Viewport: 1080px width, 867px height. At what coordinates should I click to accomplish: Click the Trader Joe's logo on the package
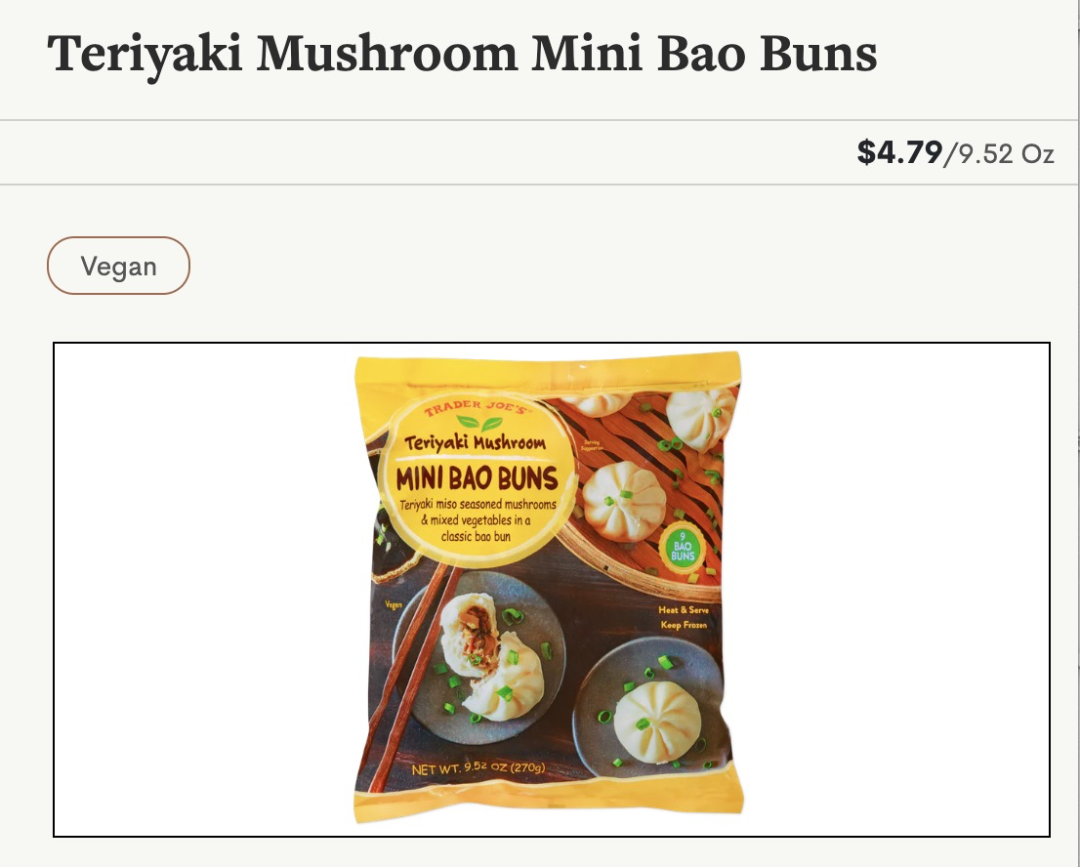click(x=478, y=408)
